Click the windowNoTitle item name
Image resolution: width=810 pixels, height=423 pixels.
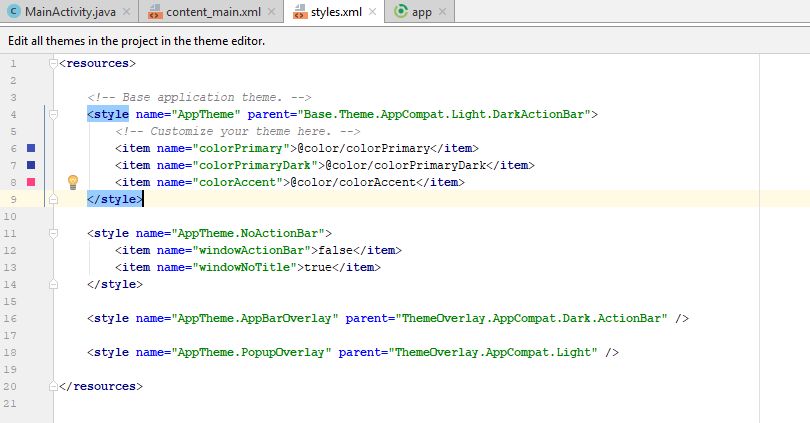244,267
